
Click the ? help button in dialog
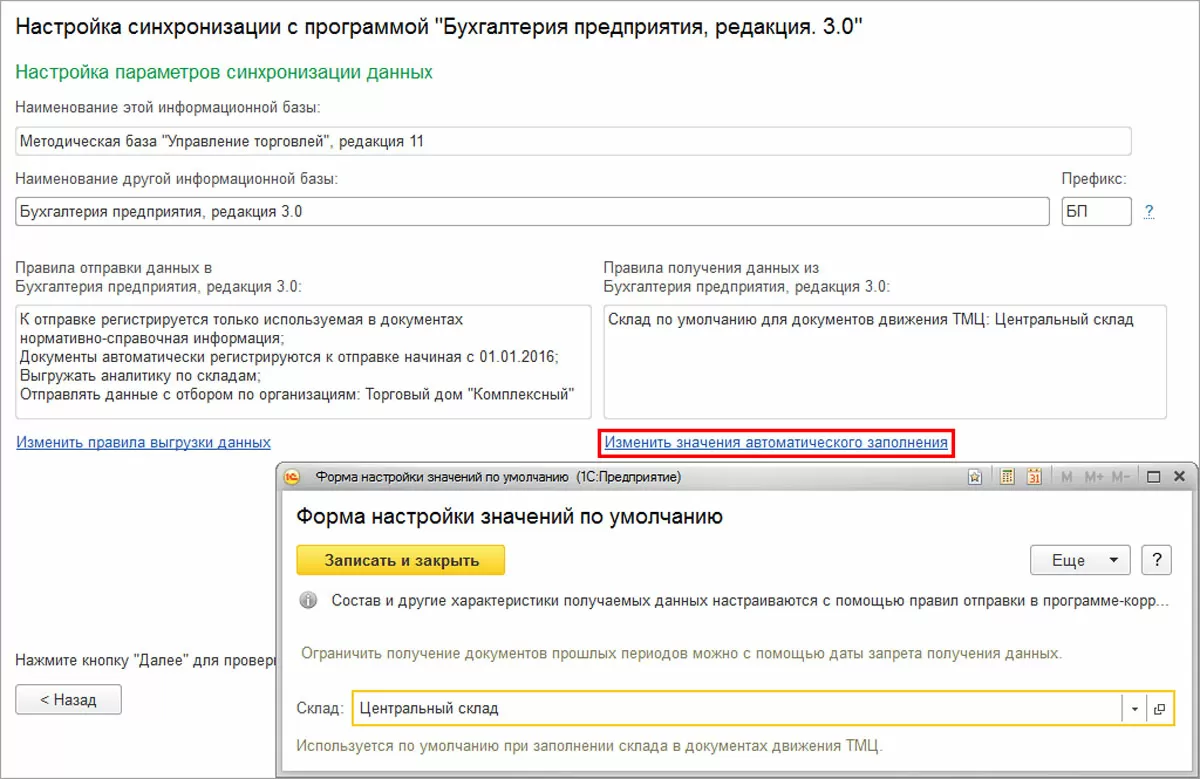tap(1157, 560)
